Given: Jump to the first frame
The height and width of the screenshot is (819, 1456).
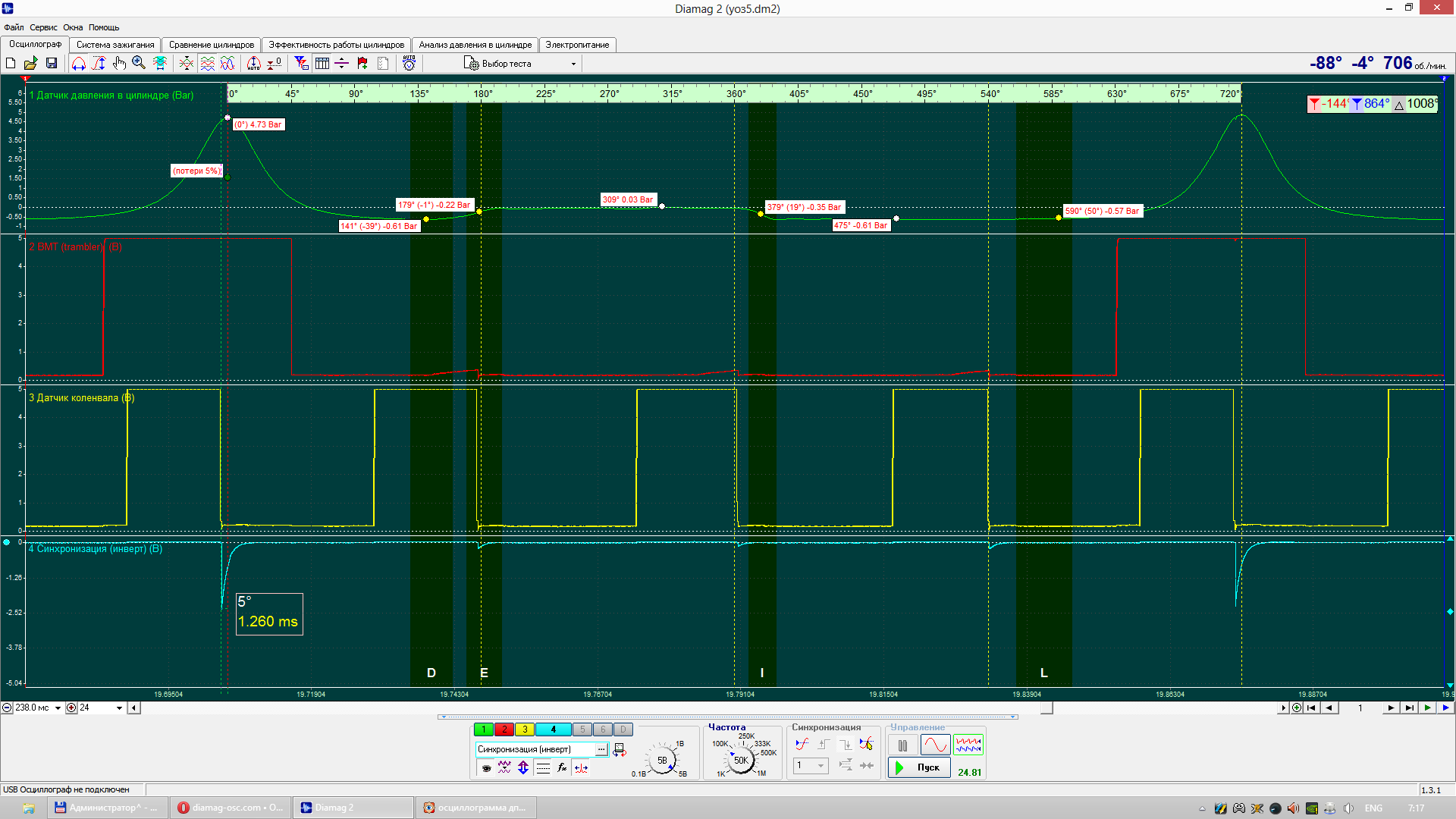Looking at the screenshot, I should coord(1311,708).
